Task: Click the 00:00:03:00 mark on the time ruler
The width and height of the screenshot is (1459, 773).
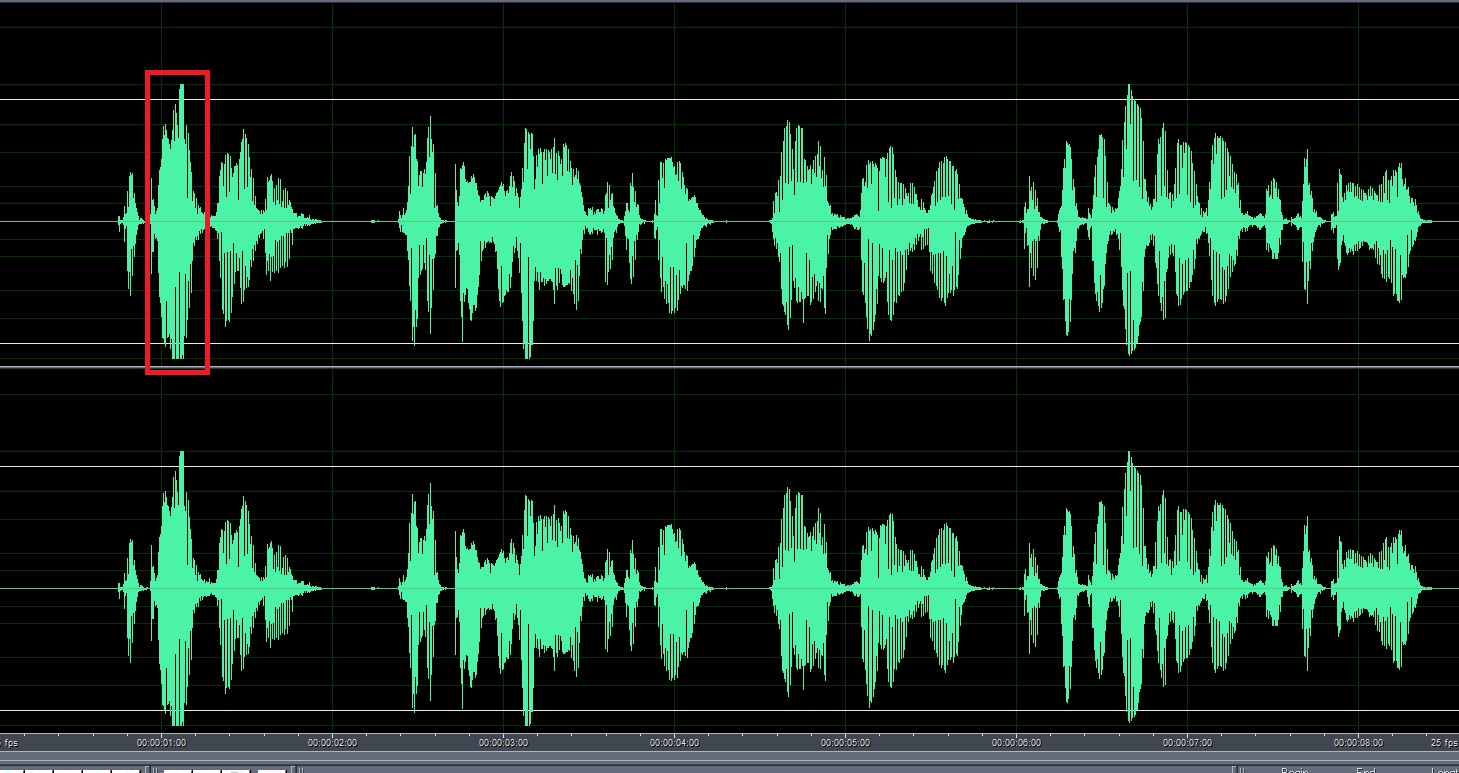Action: (503, 743)
